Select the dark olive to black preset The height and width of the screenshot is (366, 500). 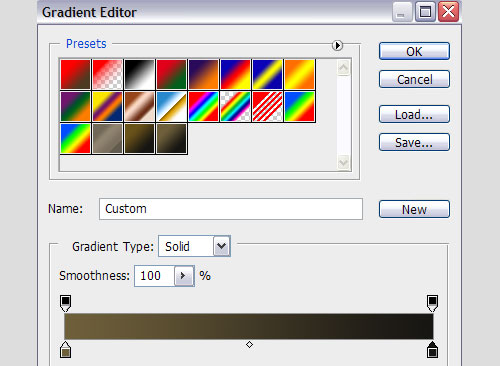(139, 138)
